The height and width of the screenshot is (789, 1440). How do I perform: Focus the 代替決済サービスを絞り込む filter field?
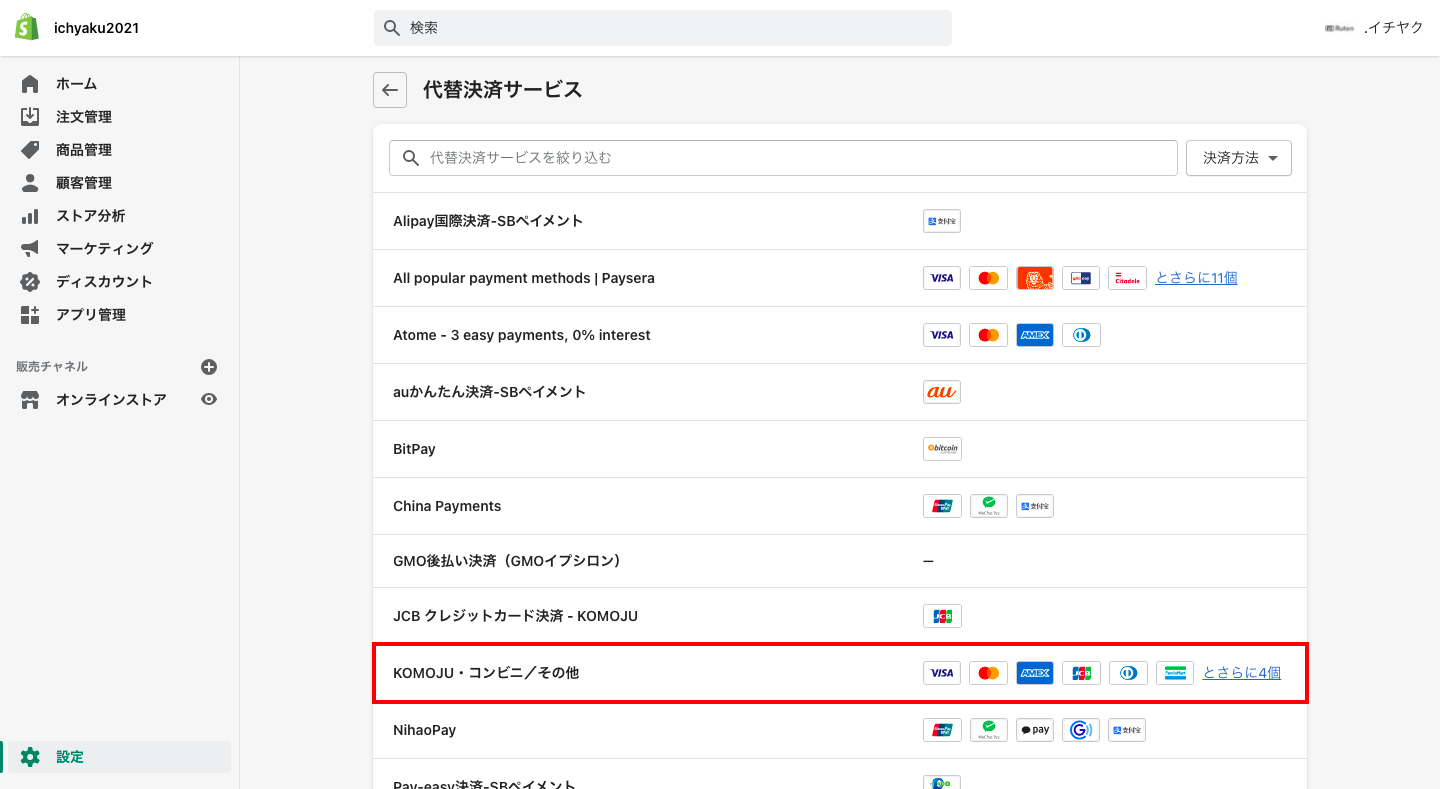[783, 158]
